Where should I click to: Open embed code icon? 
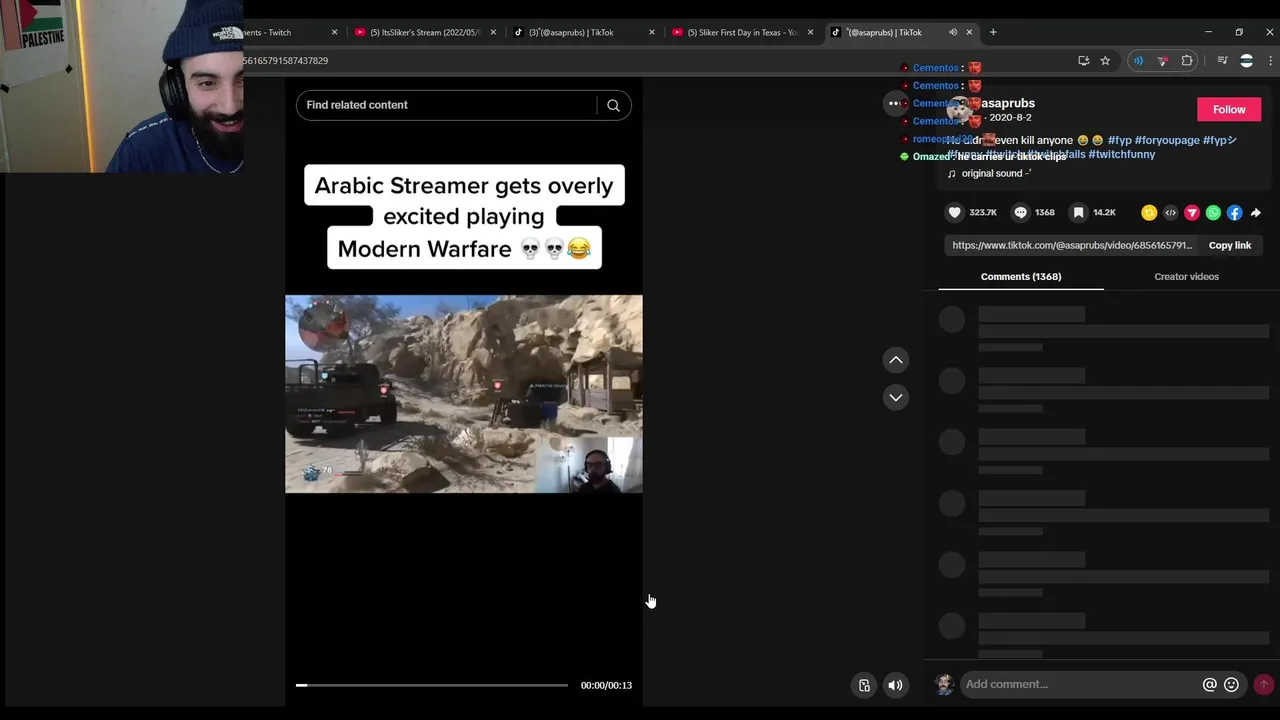[x=1170, y=212]
